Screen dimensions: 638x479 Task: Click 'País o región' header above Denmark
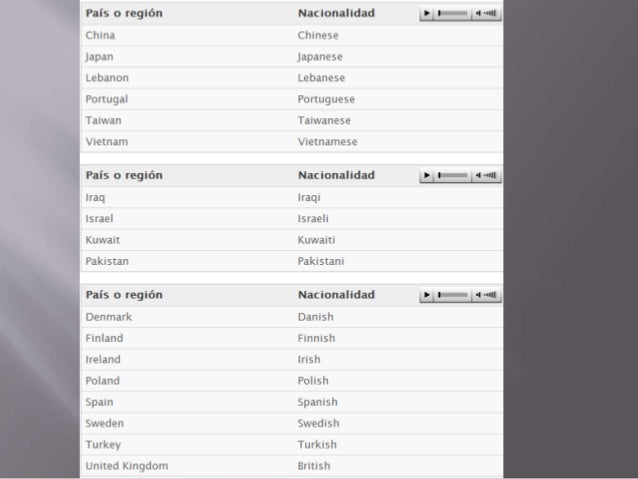click(124, 296)
